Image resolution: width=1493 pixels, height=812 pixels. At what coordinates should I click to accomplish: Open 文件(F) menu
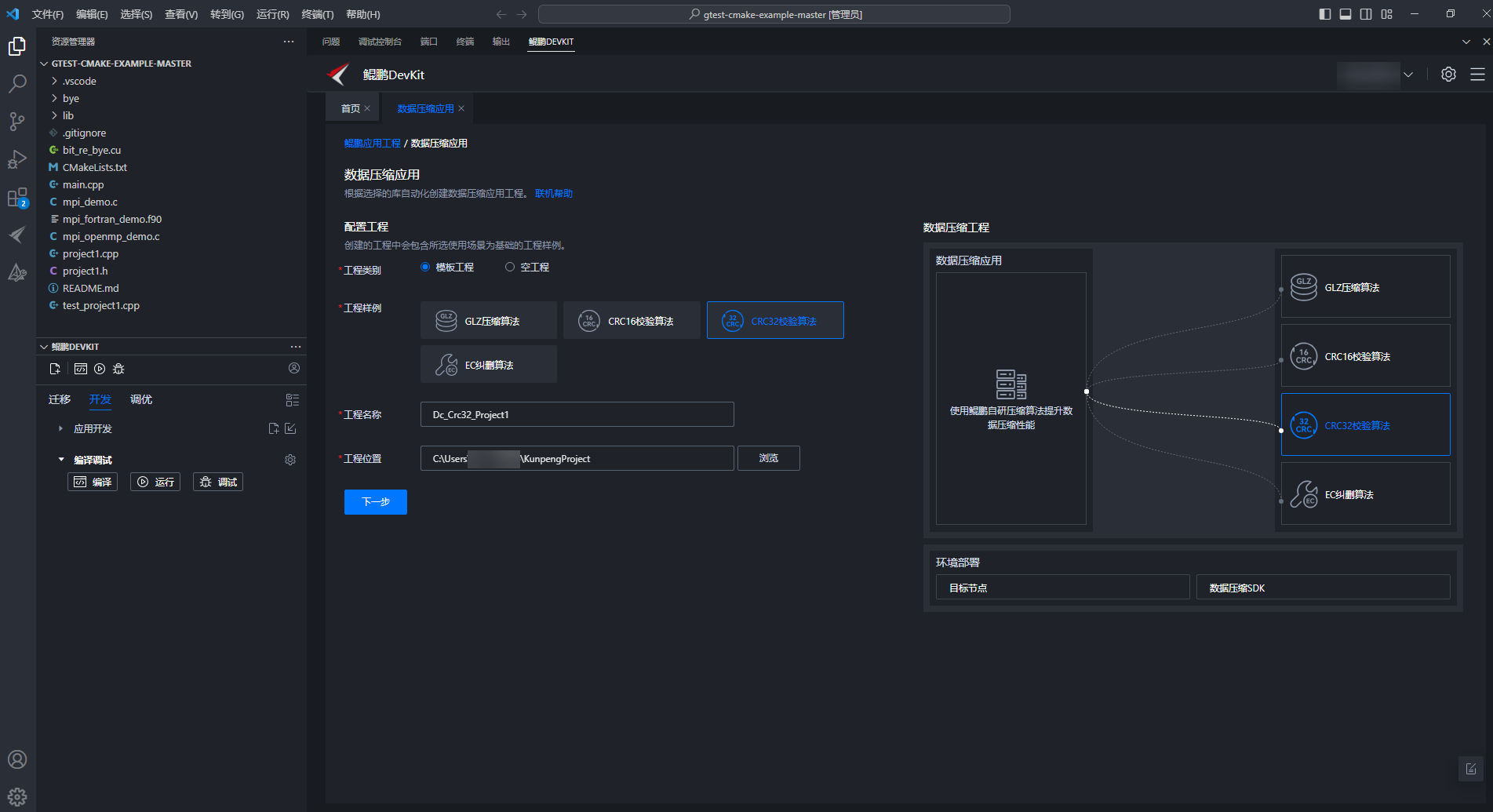[x=48, y=14]
